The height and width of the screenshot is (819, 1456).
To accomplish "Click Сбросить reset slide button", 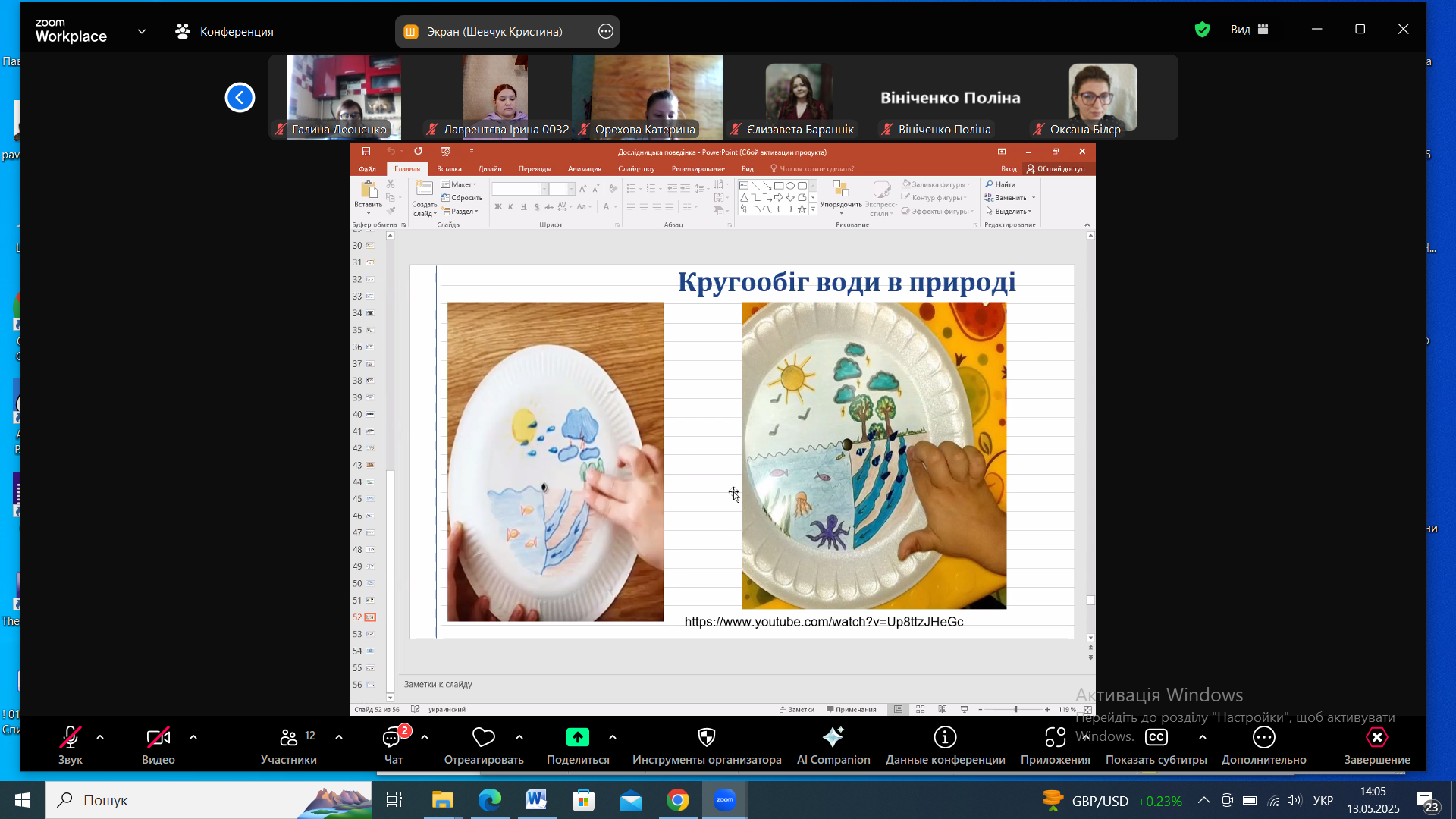I will (x=462, y=198).
